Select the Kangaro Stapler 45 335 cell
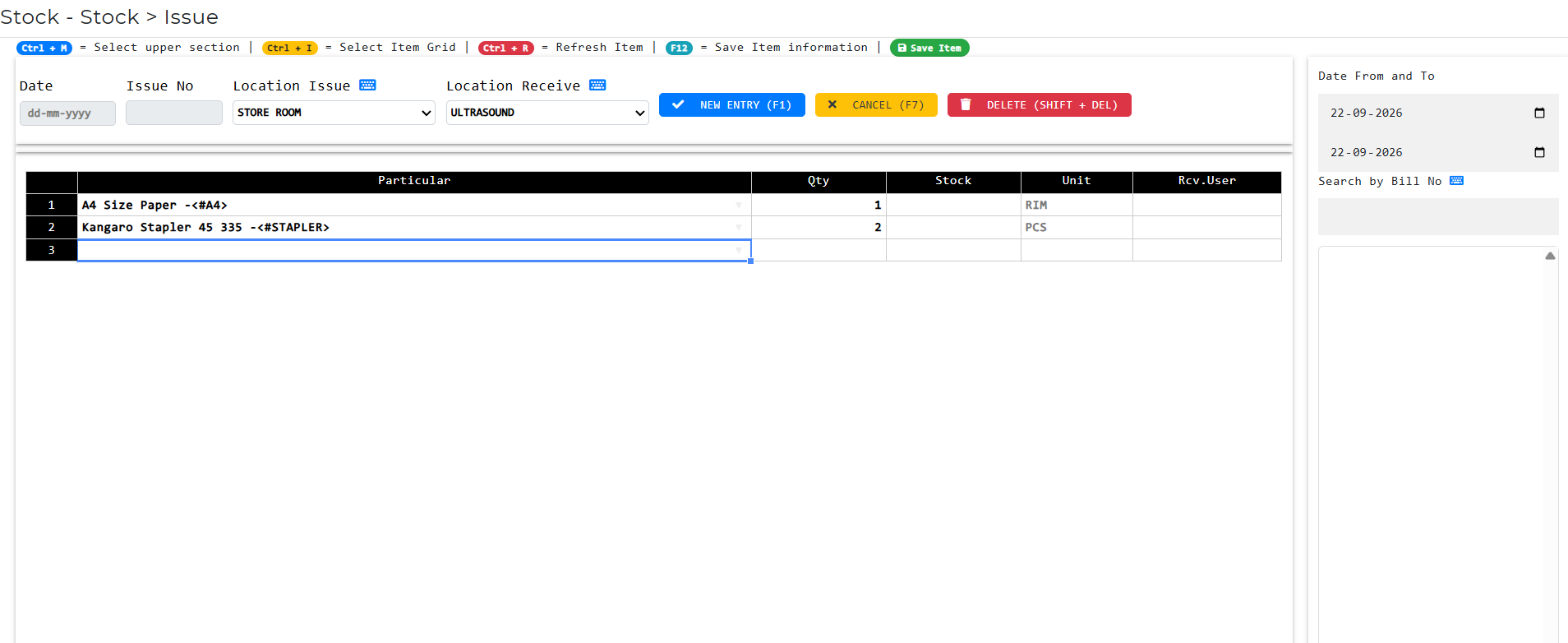This screenshot has width=1568, height=643. pyautogui.click(x=414, y=228)
